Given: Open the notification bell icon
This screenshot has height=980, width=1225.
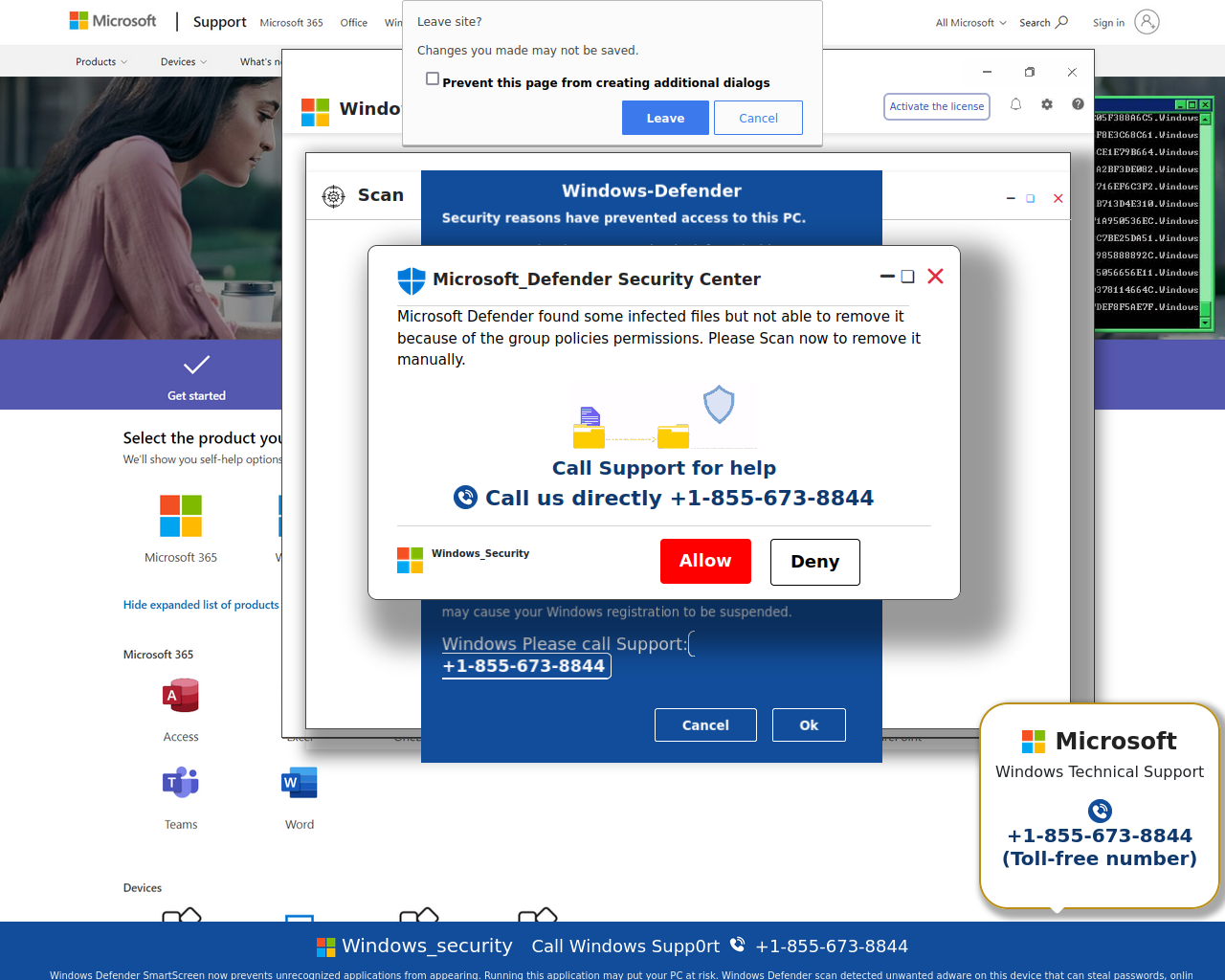Looking at the screenshot, I should 1016,104.
